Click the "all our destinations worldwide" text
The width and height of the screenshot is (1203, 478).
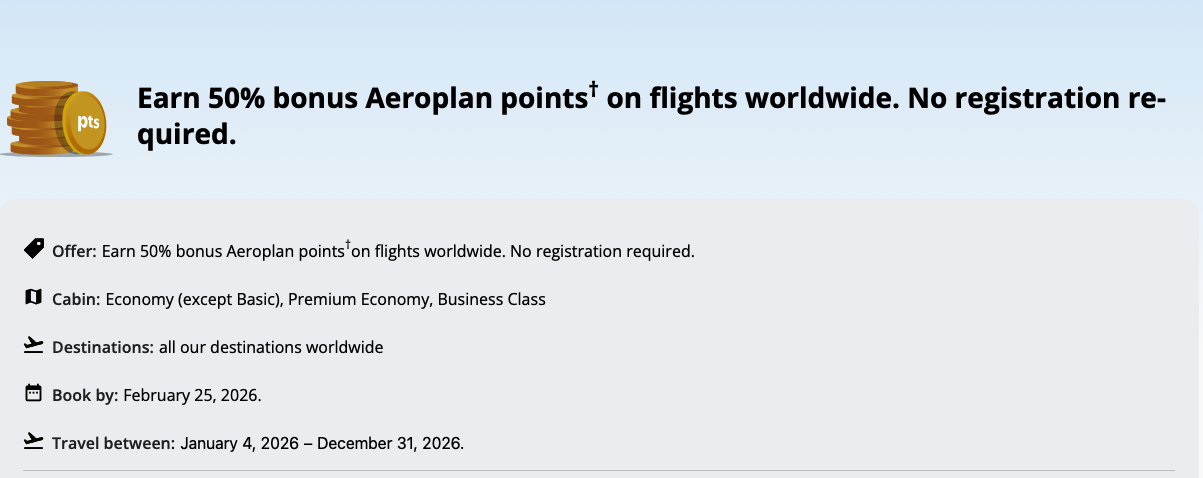point(271,347)
